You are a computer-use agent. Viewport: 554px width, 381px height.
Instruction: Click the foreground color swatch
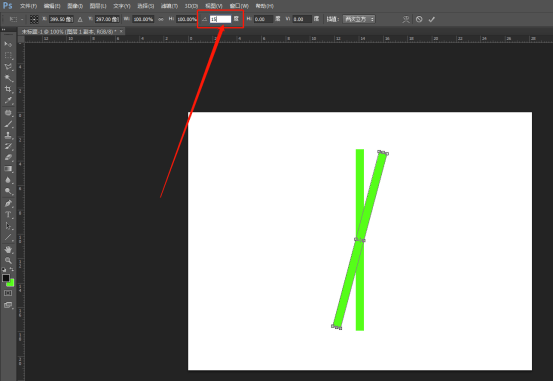(6, 278)
